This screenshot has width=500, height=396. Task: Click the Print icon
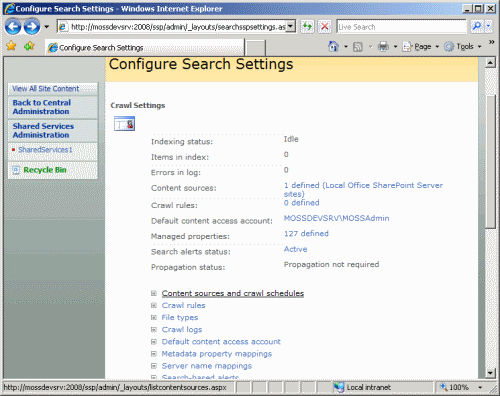click(383, 47)
